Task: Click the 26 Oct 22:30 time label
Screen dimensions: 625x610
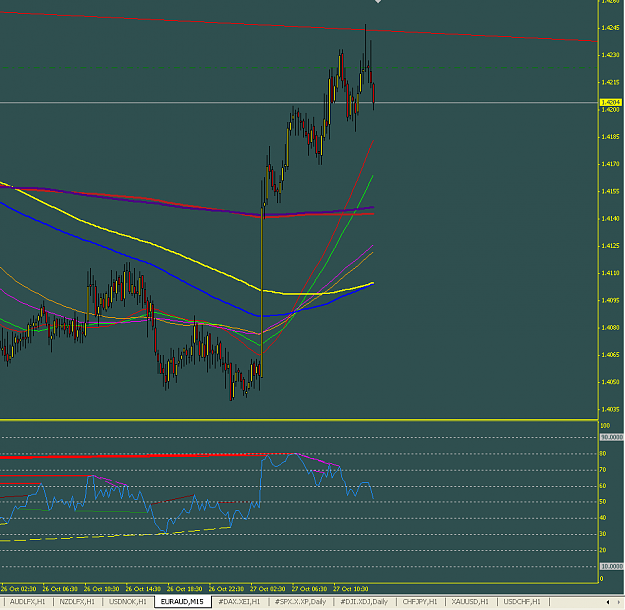Action: [x=226, y=589]
